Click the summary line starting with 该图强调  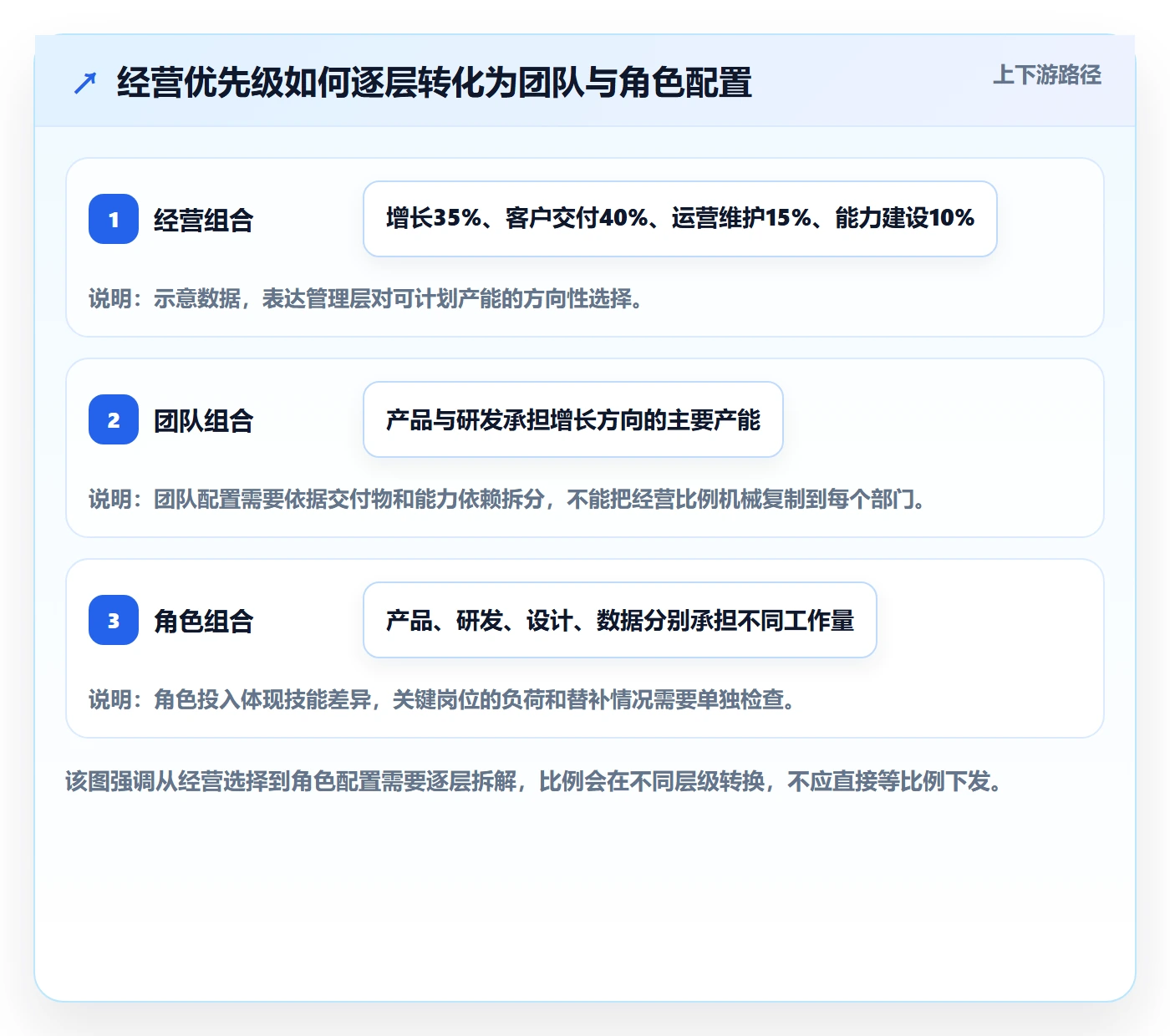(534, 781)
